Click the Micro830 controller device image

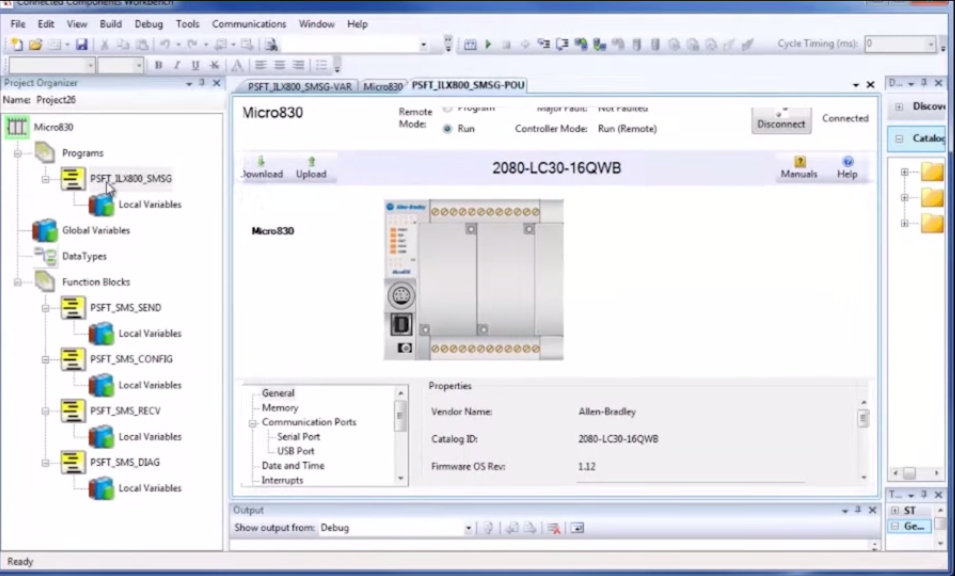(x=474, y=279)
